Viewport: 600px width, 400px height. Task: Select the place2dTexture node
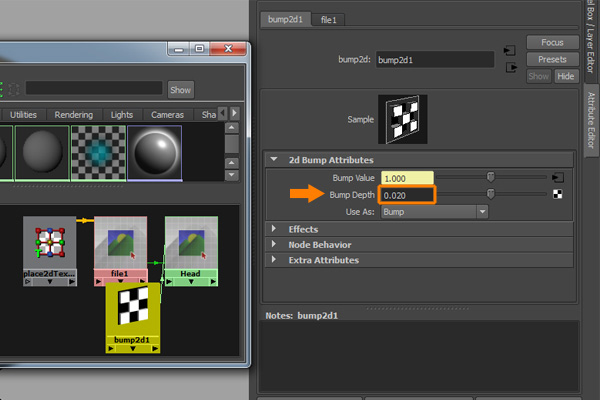[x=49, y=241]
